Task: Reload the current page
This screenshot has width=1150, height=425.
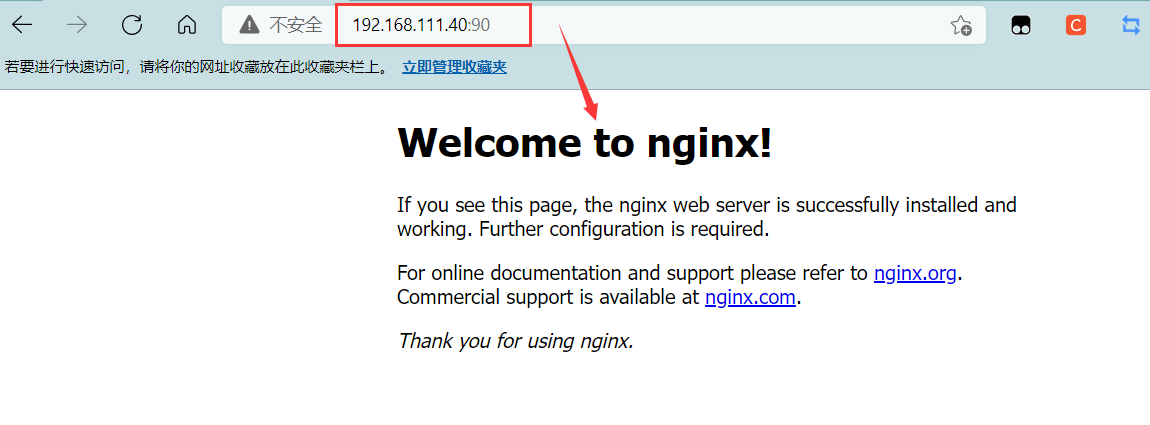Action: pos(132,25)
